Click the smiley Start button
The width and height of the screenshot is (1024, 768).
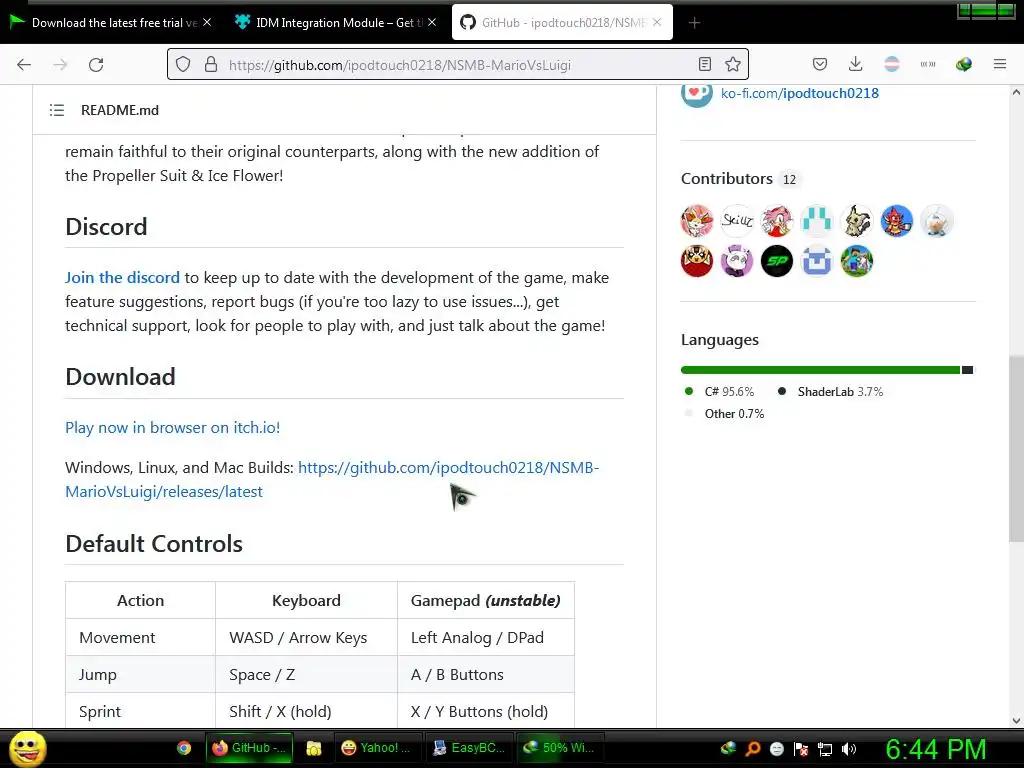point(27,748)
